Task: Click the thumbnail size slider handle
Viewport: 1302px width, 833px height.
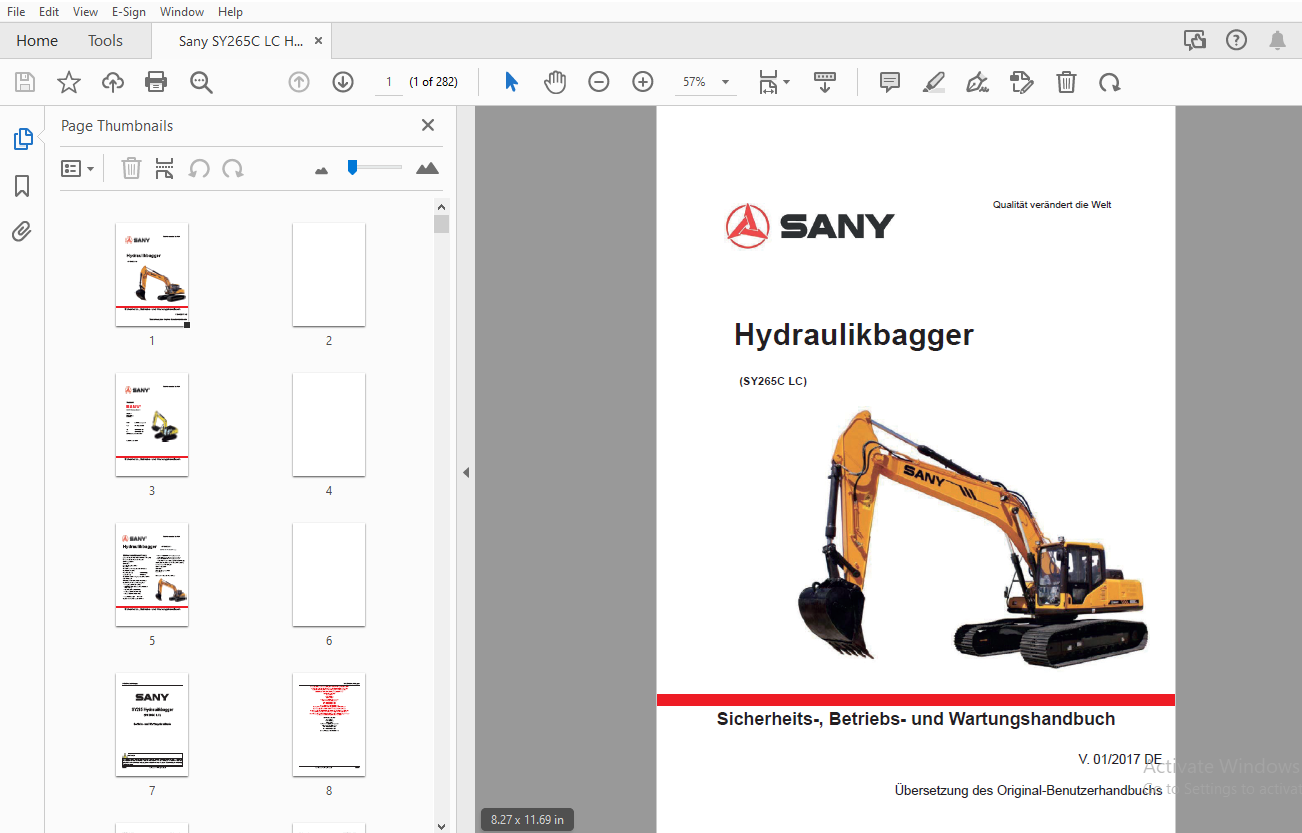Action: (x=352, y=167)
